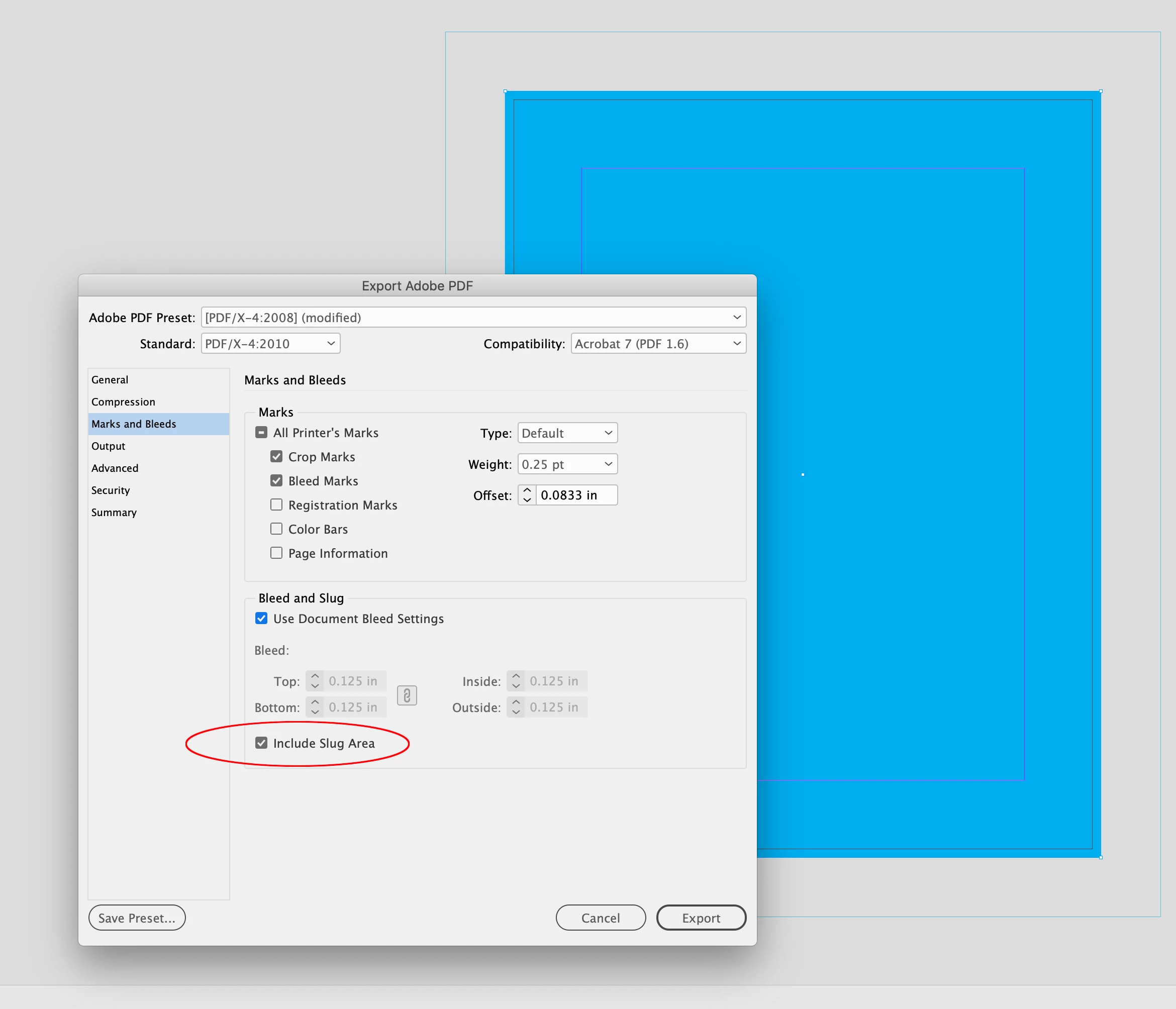Expand the Standard PDF/X-4:2010 dropdown
Viewport: 1176px width, 1009px height.
[x=270, y=343]
